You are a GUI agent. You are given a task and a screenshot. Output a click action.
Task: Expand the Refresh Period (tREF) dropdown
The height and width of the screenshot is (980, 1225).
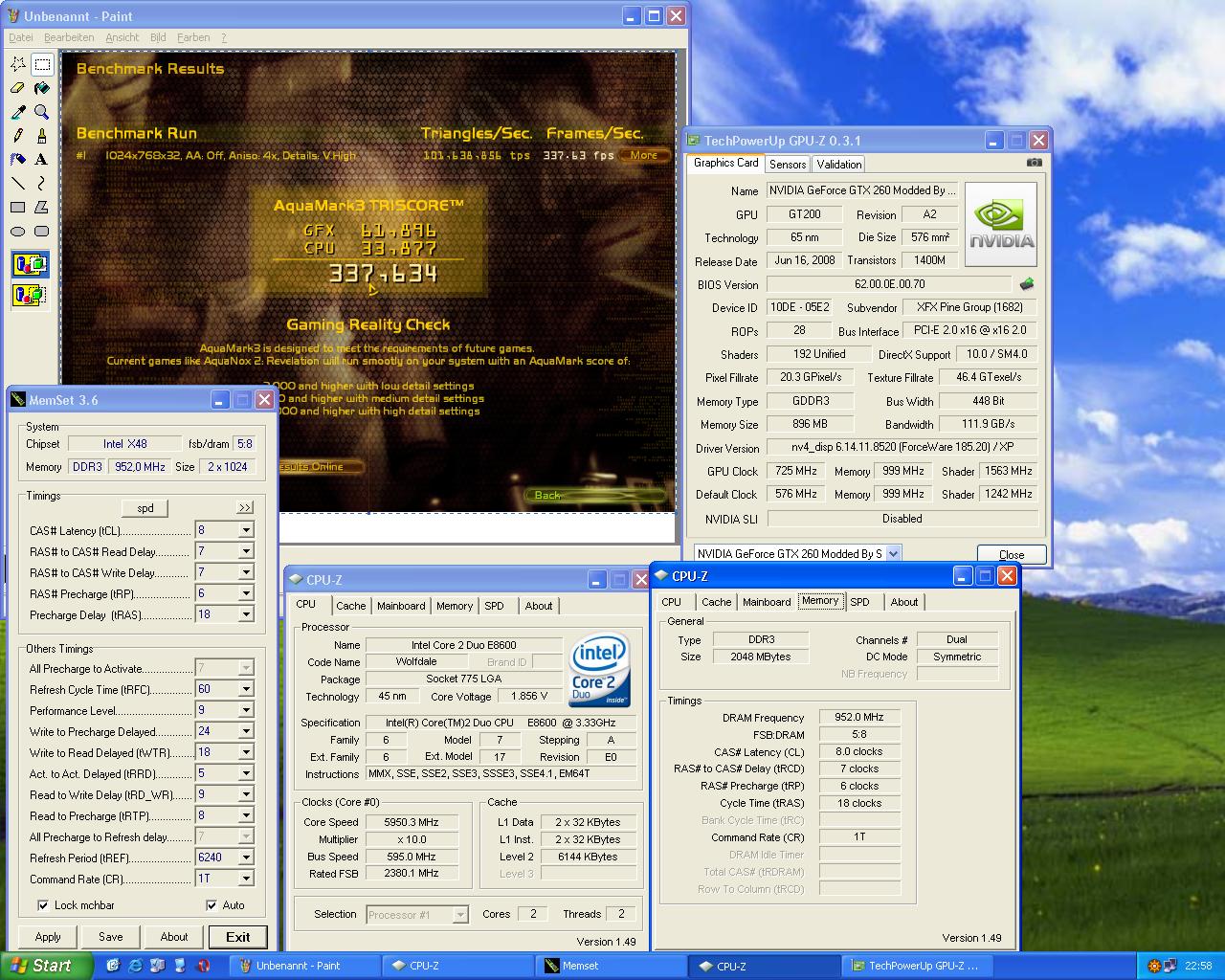[246, 857]
